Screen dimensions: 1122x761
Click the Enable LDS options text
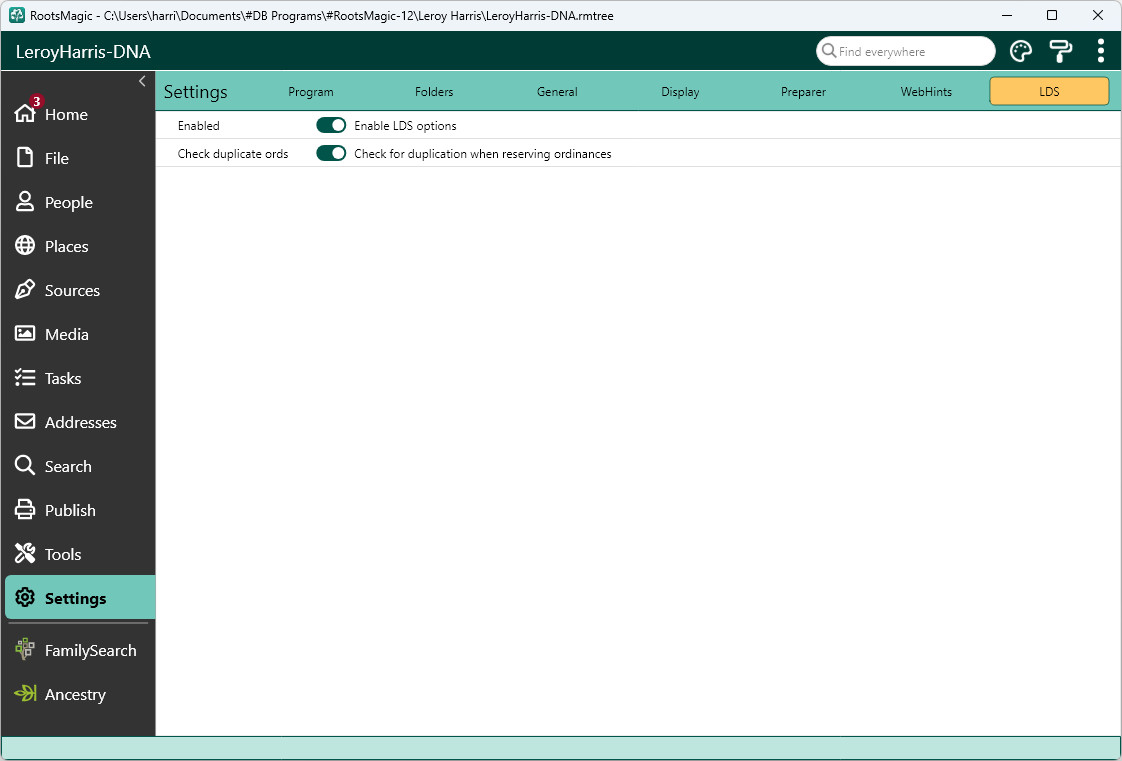click(405, 126)
